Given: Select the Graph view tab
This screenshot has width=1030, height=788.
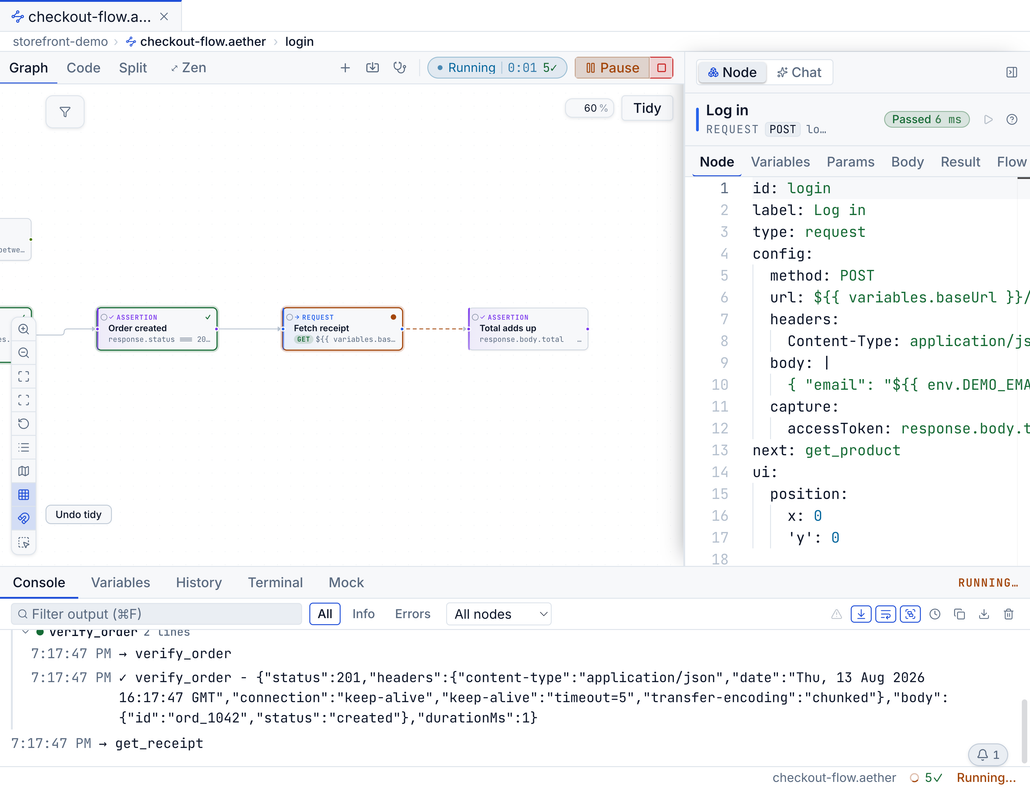Looking at the screenshot, I should pos(28,68).
